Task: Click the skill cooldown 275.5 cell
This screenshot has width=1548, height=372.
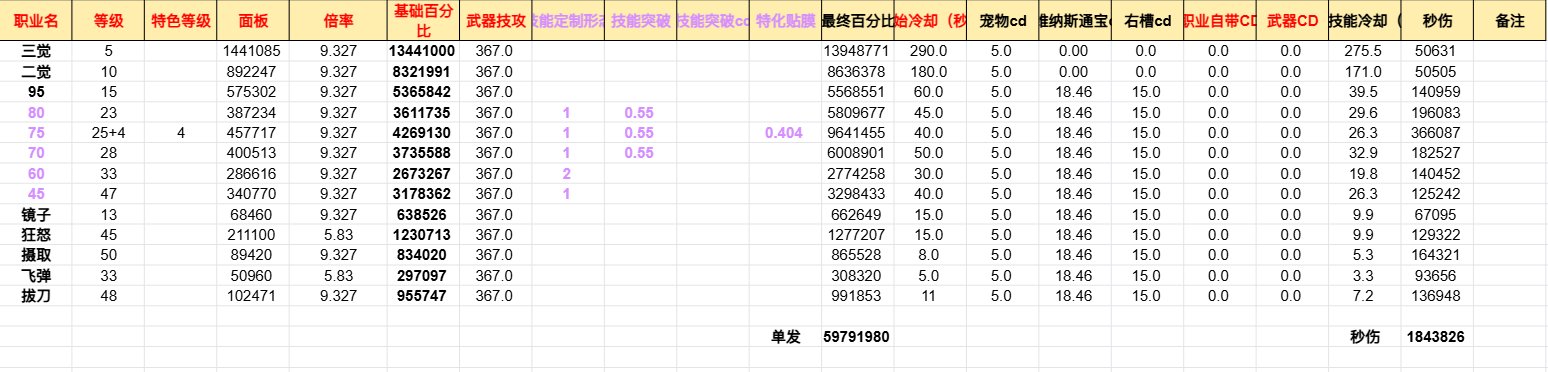Action: point(1365,50)
